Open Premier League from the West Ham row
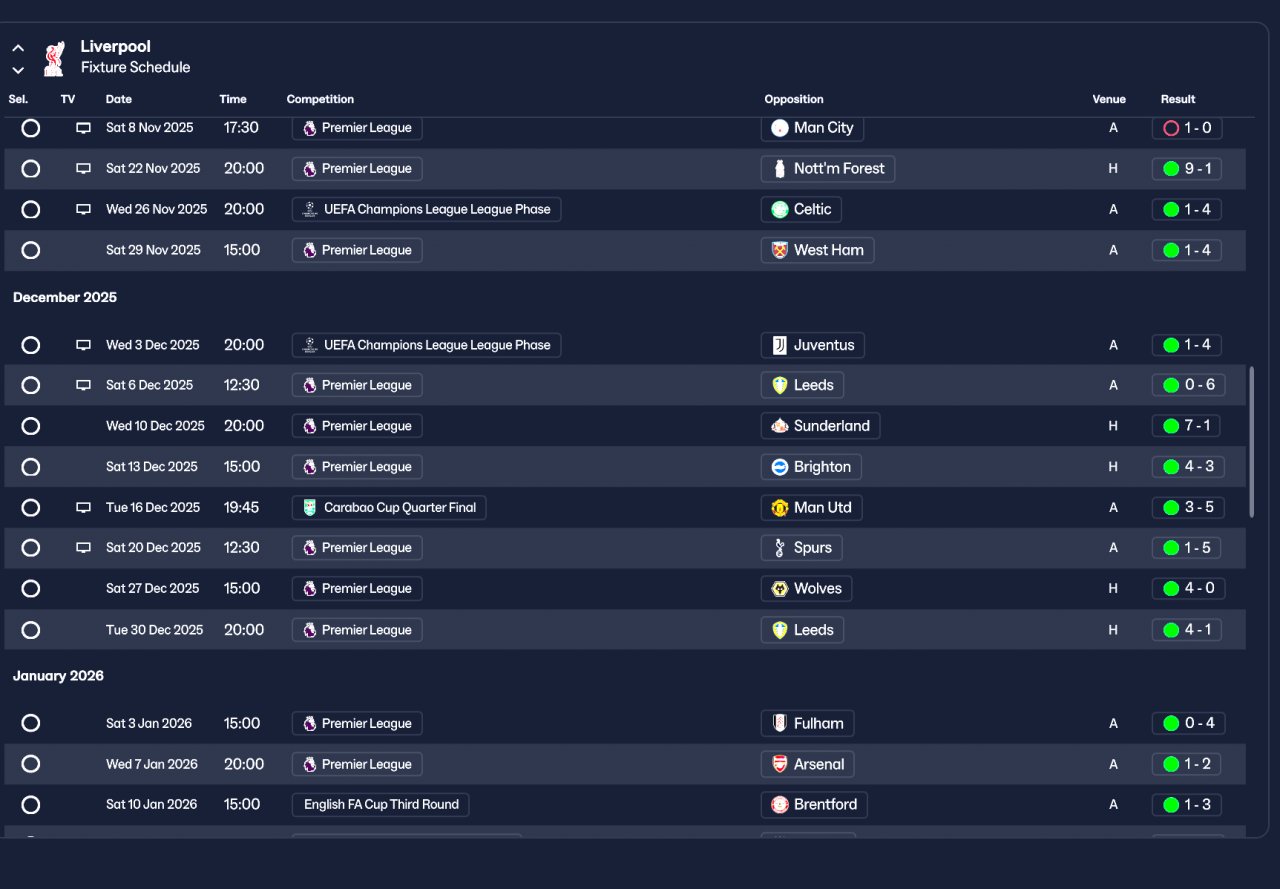1280x889 pixels. coord(357,250)
